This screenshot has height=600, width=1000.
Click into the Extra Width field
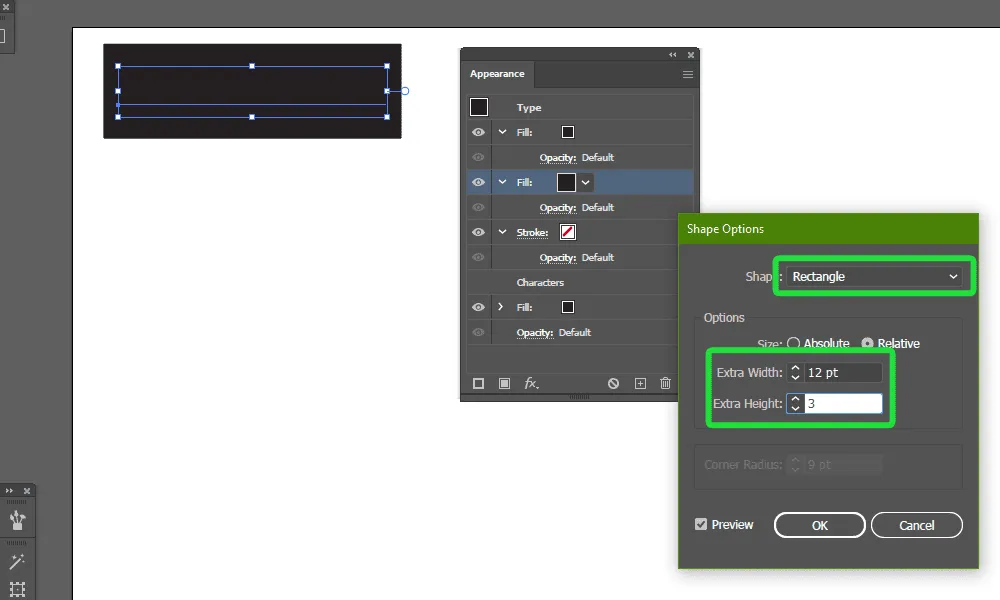click(x=843, y=372)
